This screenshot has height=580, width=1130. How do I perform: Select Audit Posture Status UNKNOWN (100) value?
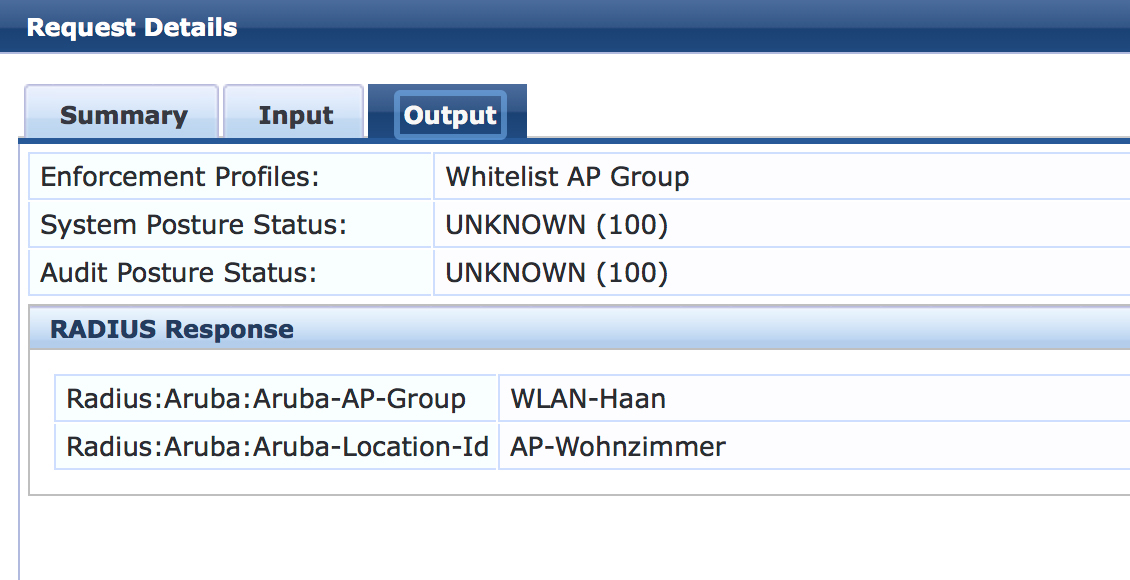[x=556, y=273]
